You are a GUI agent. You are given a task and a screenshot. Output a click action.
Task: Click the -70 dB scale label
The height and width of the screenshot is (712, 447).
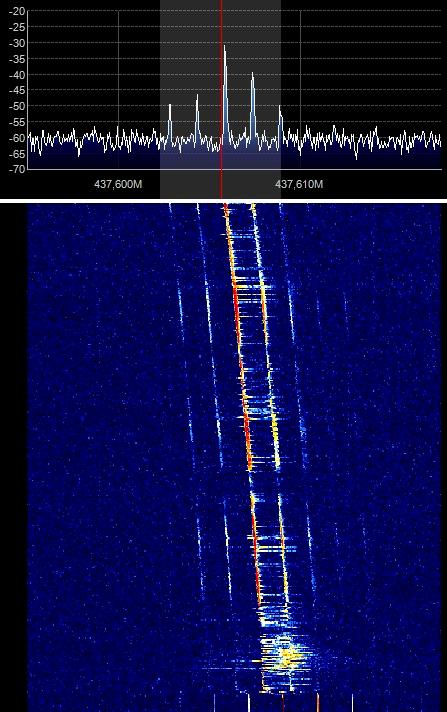pos(17,169)
